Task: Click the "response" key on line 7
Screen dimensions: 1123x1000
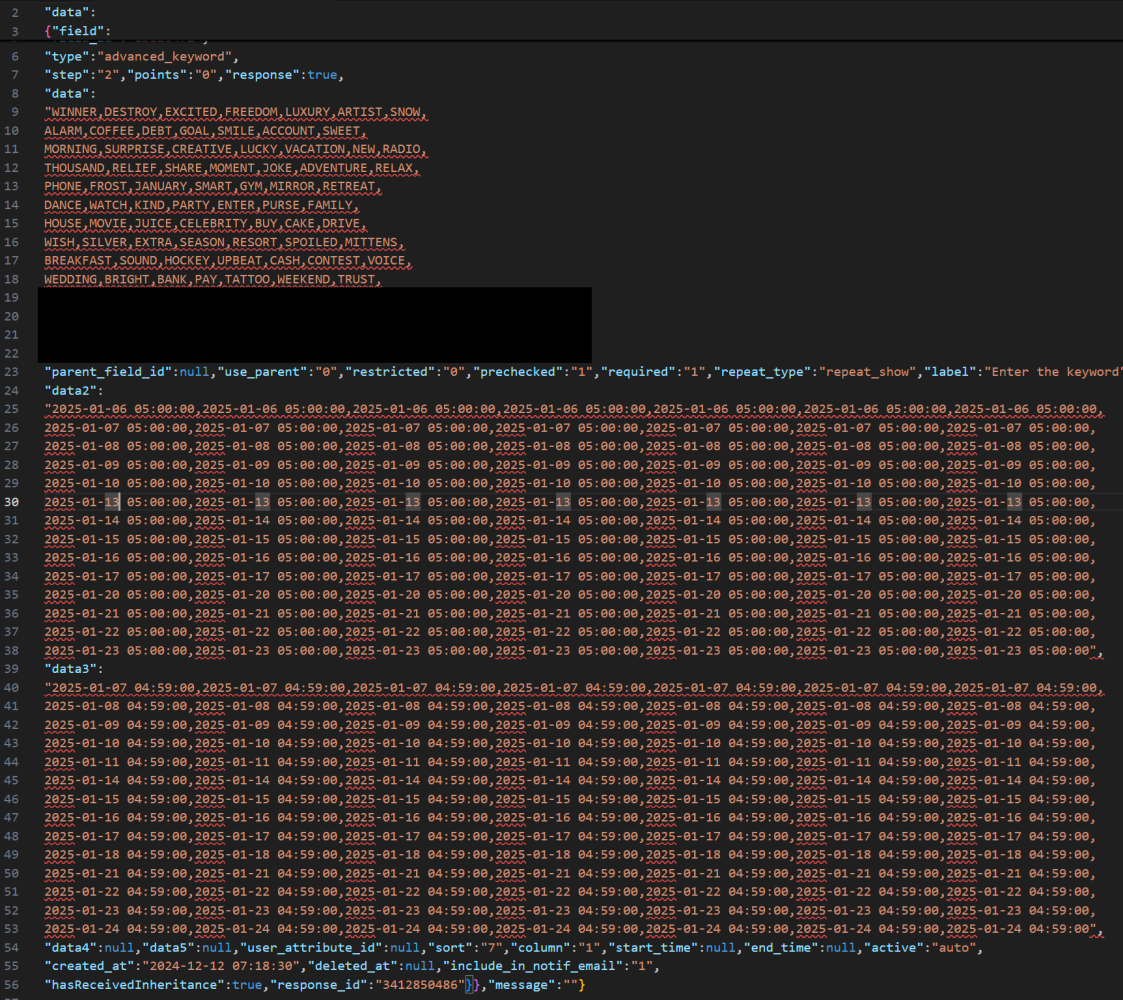Action: (262, 74)
